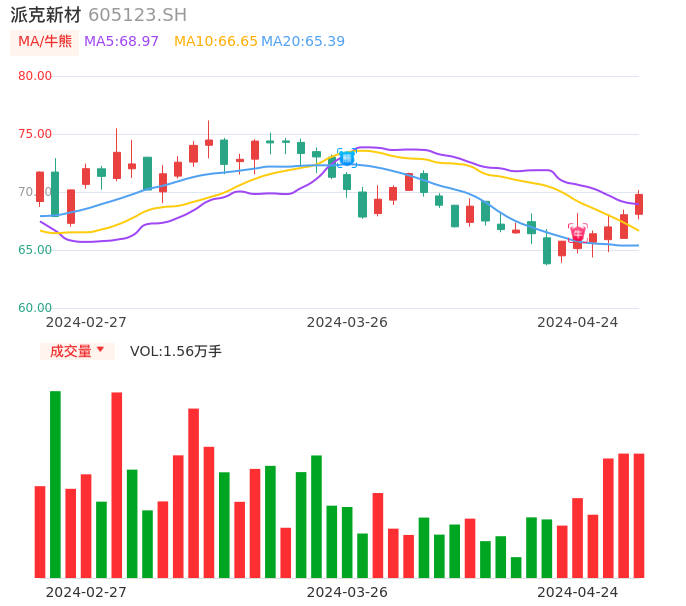Click the 65.00 price axis label
686x606 pixels.
pos(35,250)
